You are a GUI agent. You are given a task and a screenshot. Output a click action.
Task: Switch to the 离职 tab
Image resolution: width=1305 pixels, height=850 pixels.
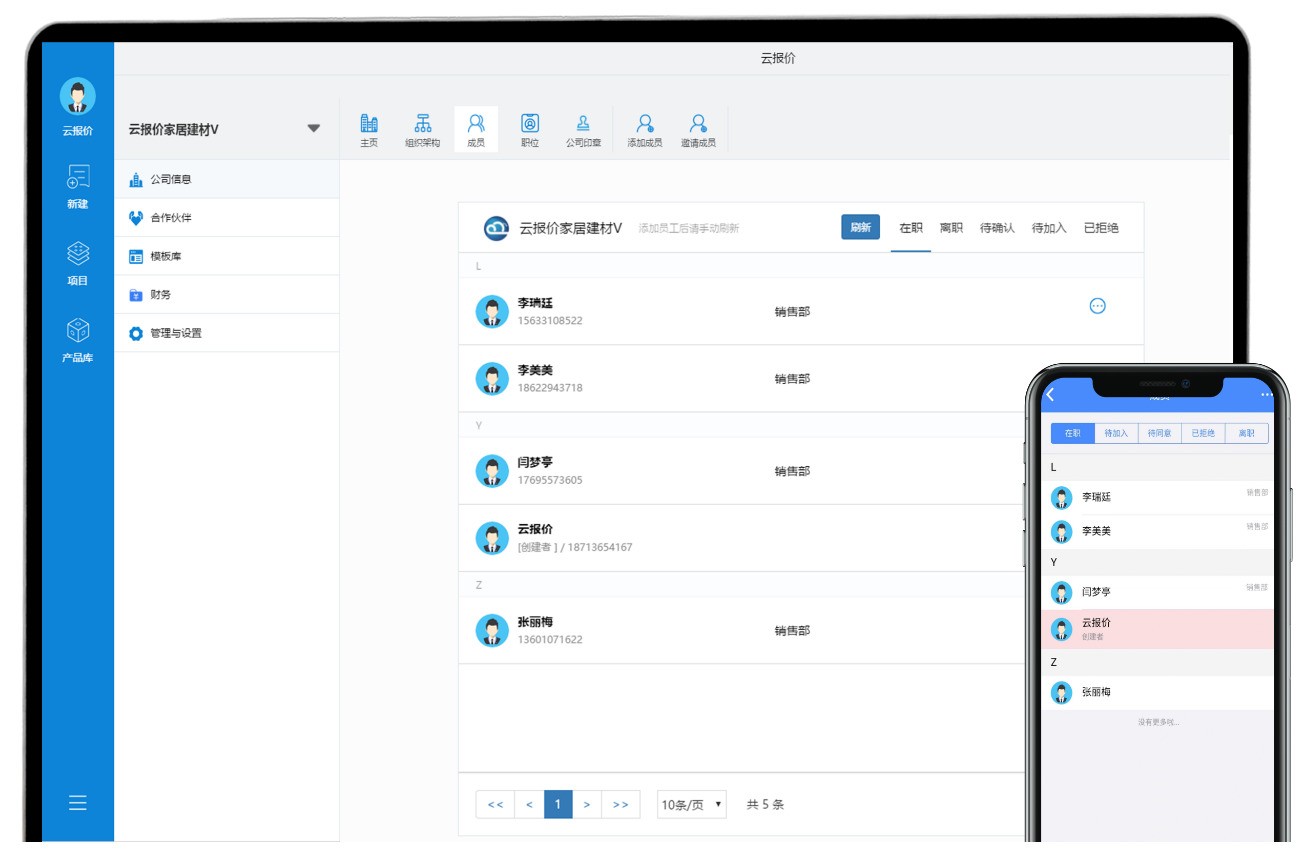pos(951,228)
